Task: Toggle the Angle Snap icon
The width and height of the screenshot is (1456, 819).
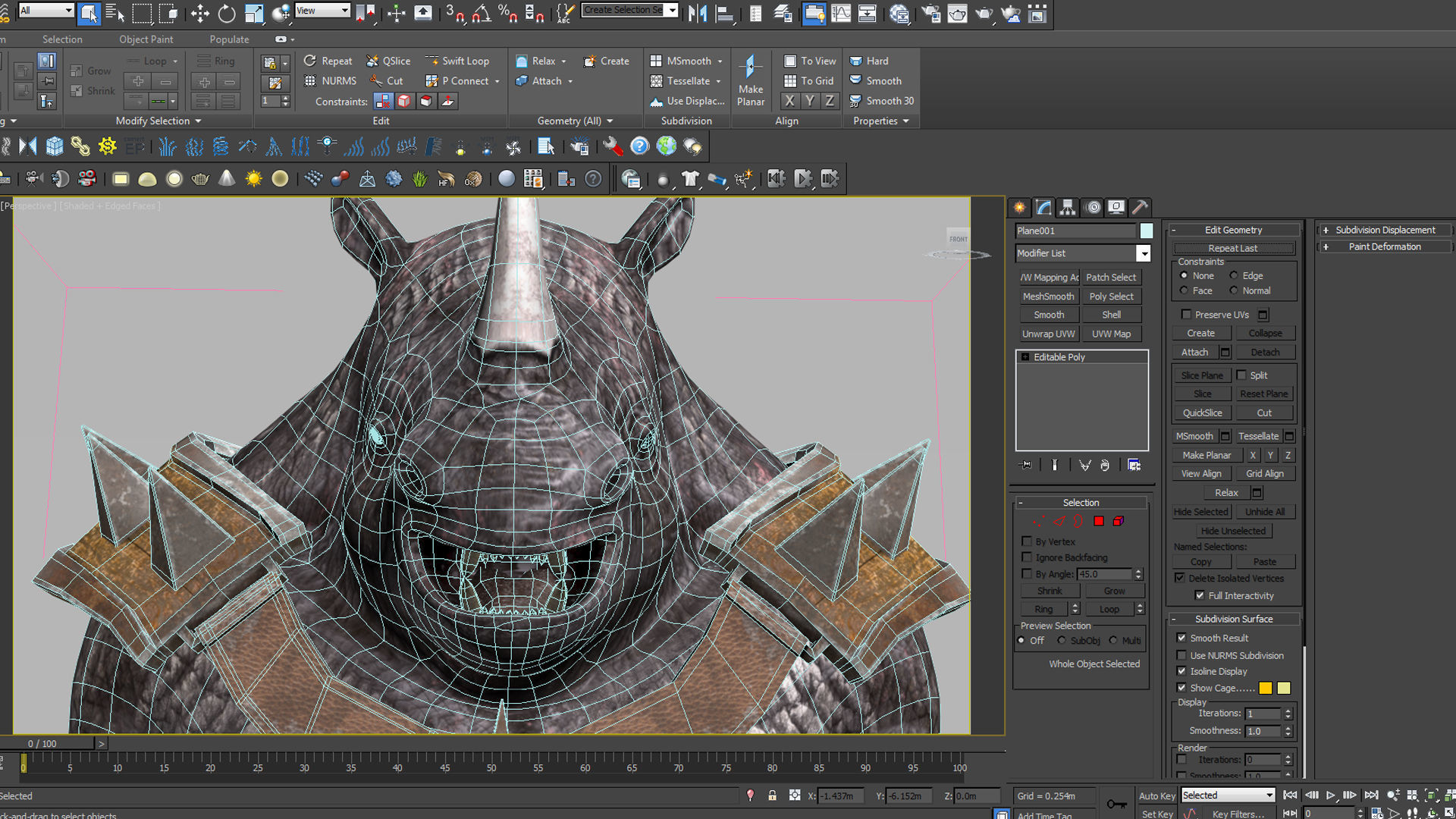Action: coord(482,13)
